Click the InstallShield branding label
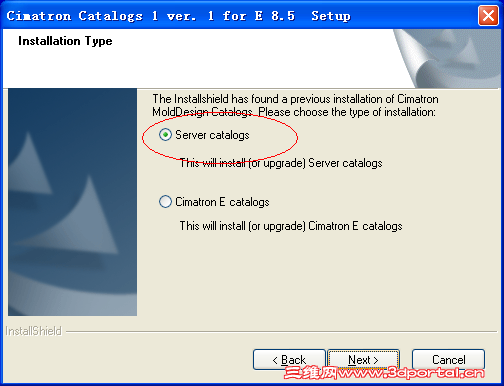This screenshot has height=386, width=504. [x=33, y=331]
